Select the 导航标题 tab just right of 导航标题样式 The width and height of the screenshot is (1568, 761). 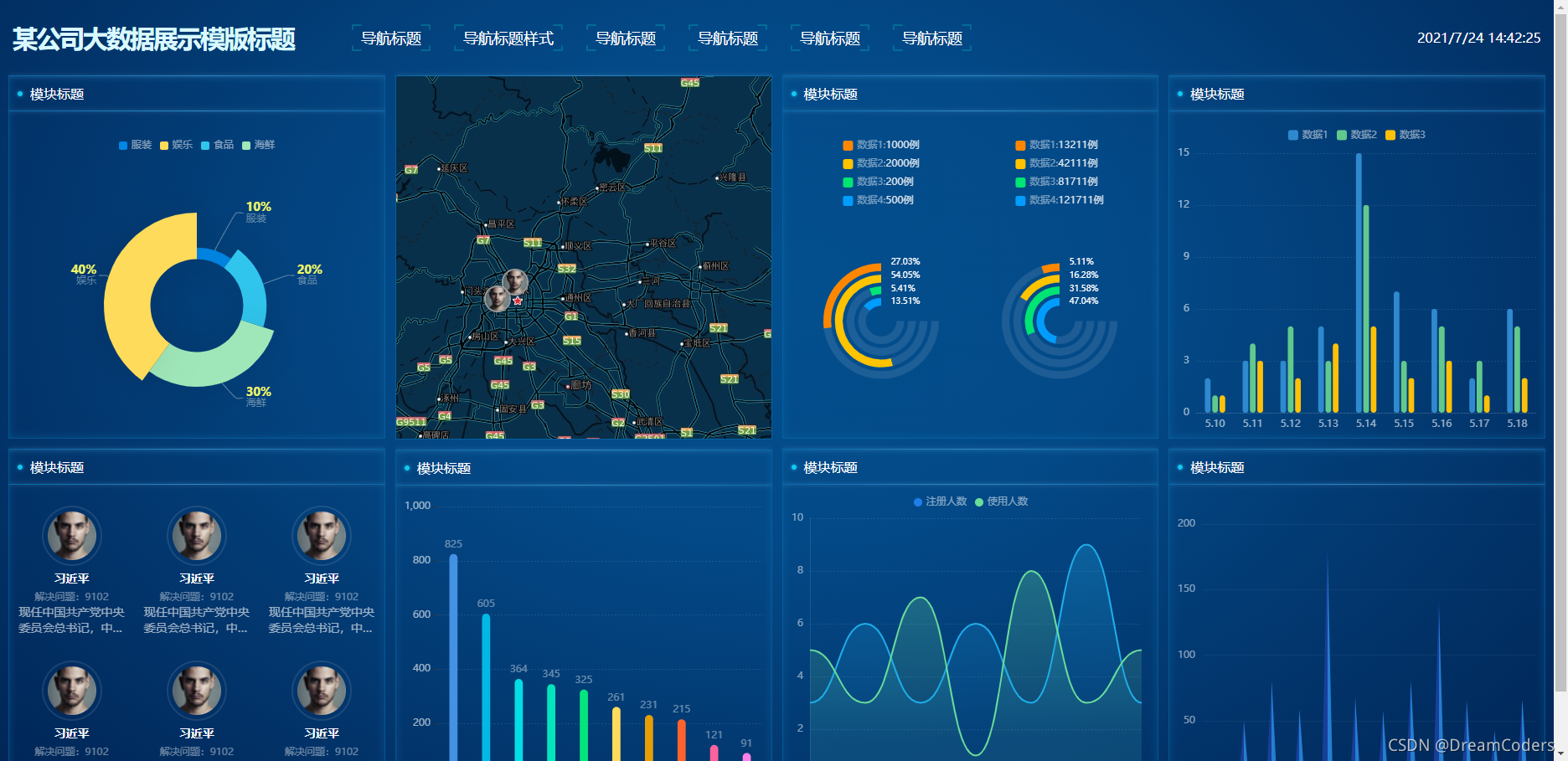[x=626, y=39]
